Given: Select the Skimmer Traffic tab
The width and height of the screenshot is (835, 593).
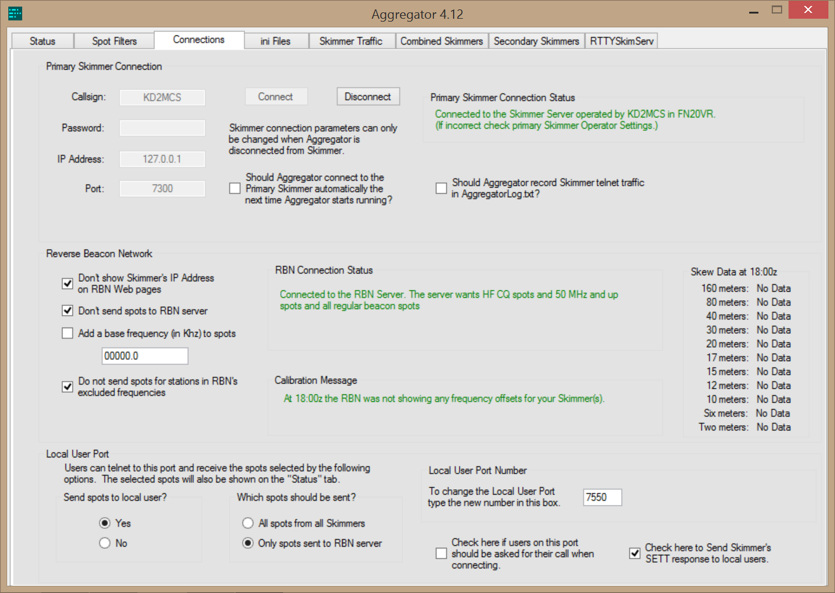Looking at the screenshot, I should [x=350, y=41].
